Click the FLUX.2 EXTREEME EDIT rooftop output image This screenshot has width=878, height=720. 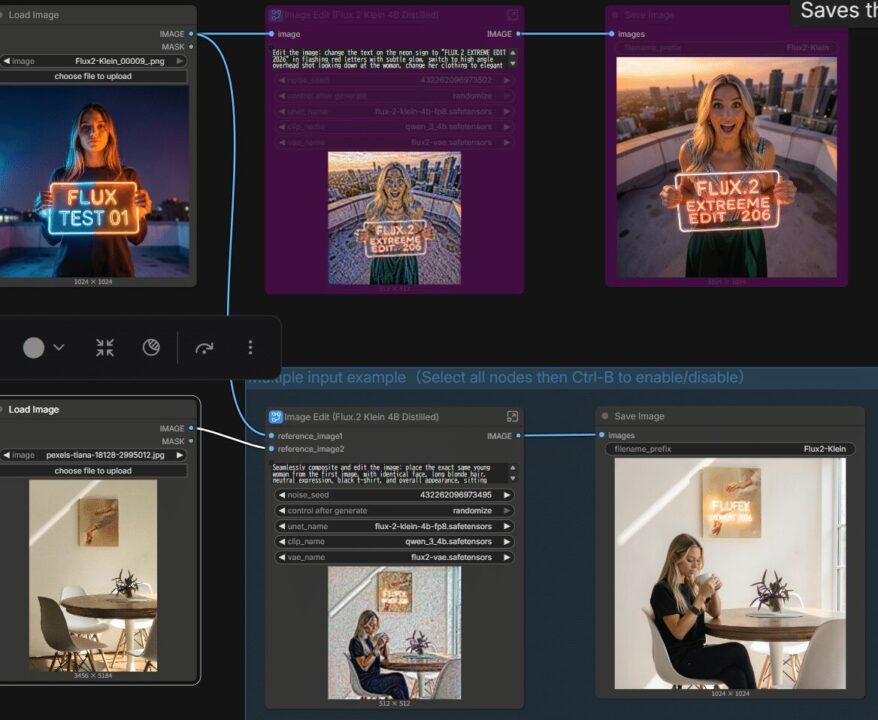[727, 167]
